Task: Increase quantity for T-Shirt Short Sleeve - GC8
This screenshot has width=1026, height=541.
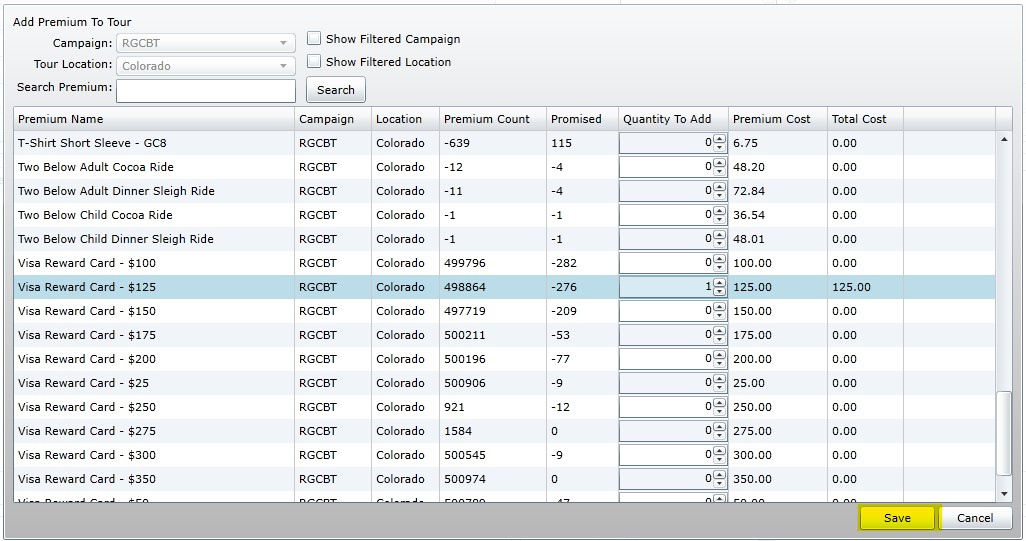Action: tap(719, 139)
